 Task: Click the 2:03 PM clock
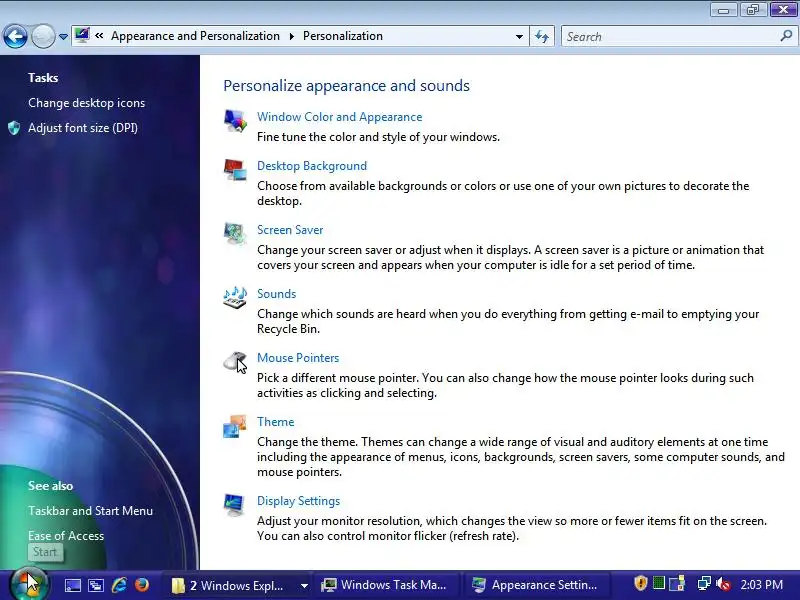(761, 585)
